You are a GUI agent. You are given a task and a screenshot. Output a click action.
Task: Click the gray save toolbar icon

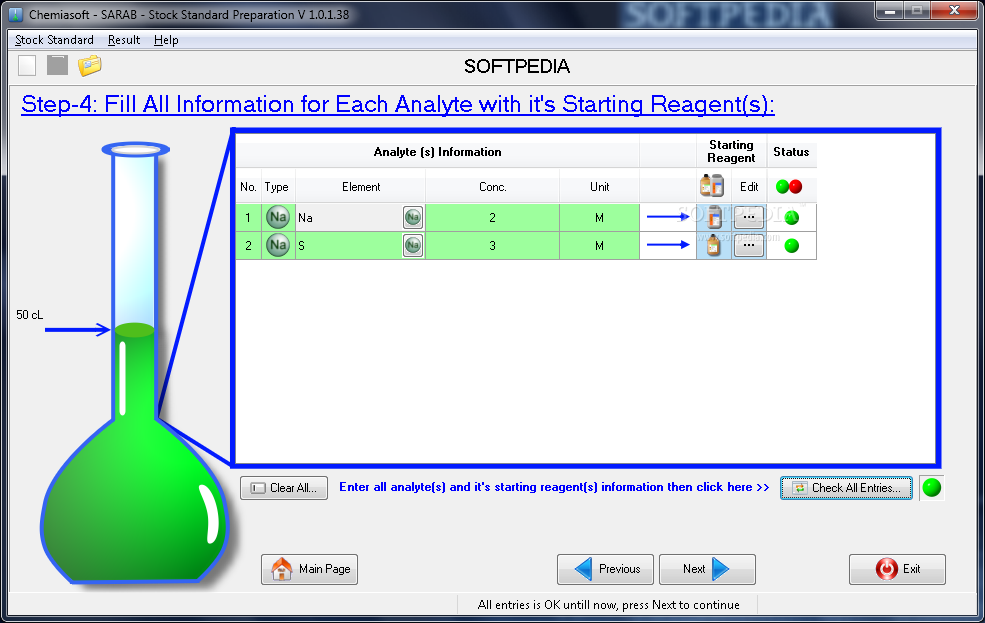57,65
